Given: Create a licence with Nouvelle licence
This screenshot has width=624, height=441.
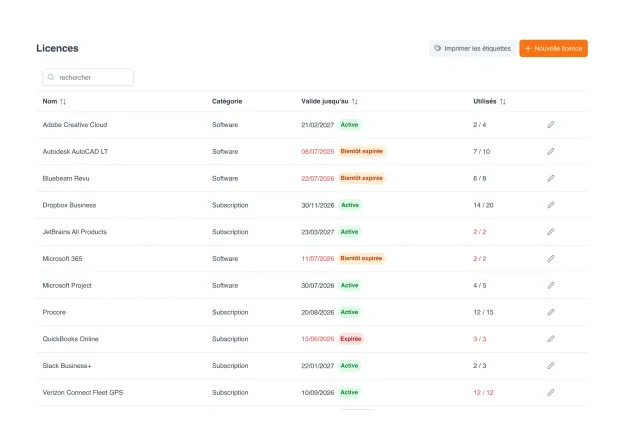Looking at the screenshot, I should point(553,48).
